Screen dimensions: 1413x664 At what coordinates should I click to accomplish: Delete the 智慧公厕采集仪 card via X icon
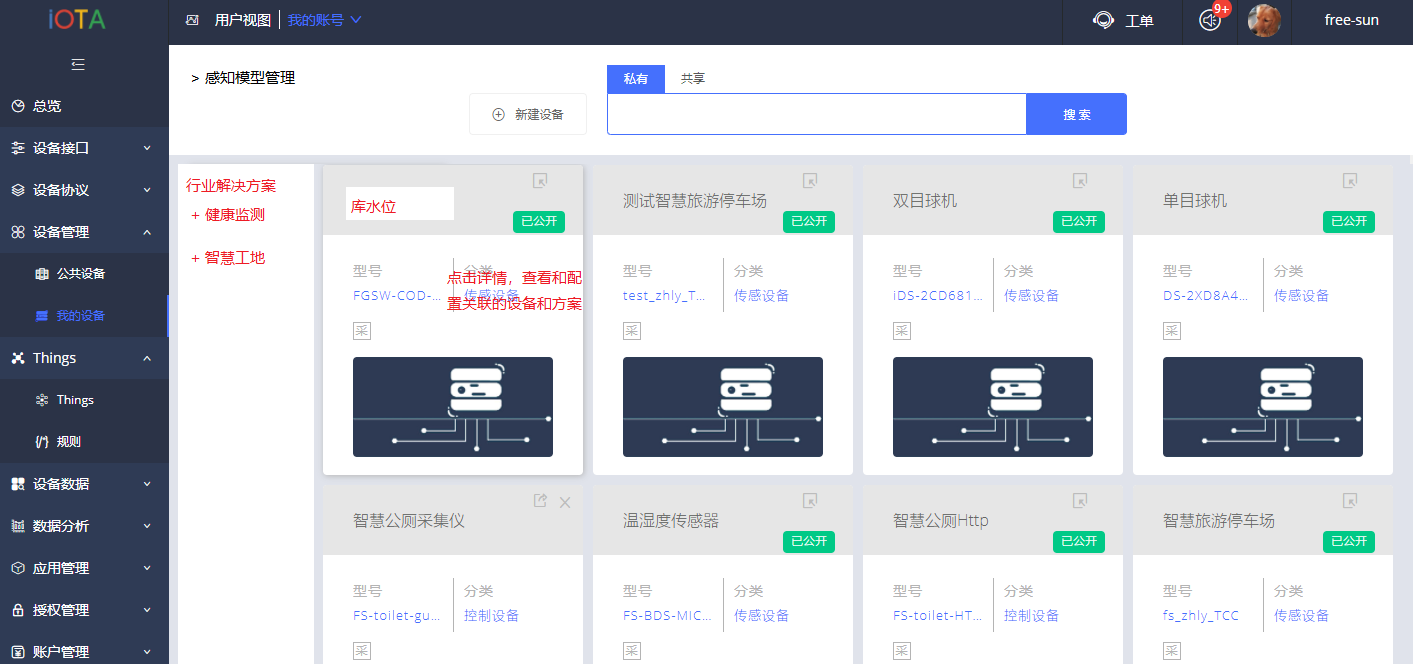(x=565, y=502)
